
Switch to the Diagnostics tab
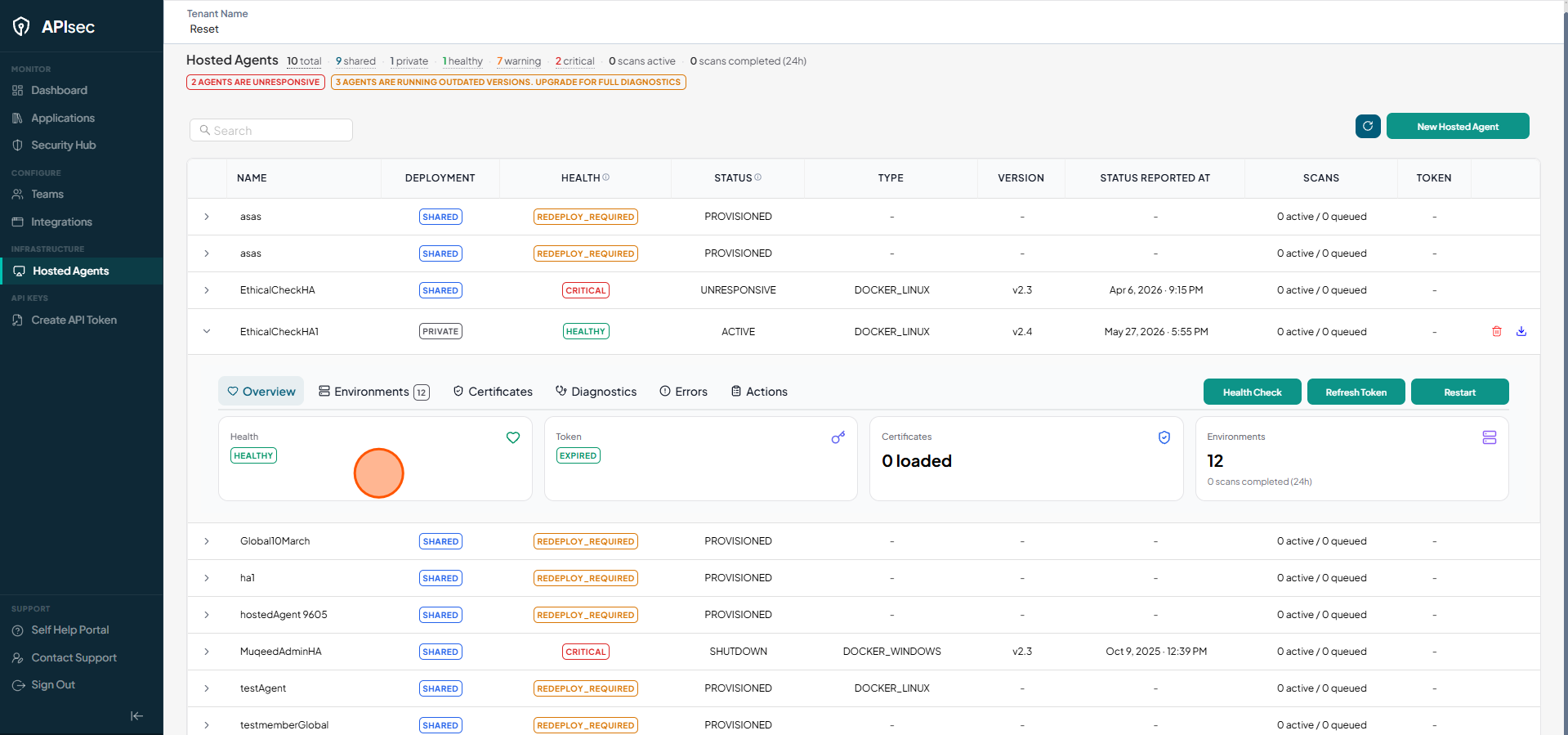(x=596, y=392)
